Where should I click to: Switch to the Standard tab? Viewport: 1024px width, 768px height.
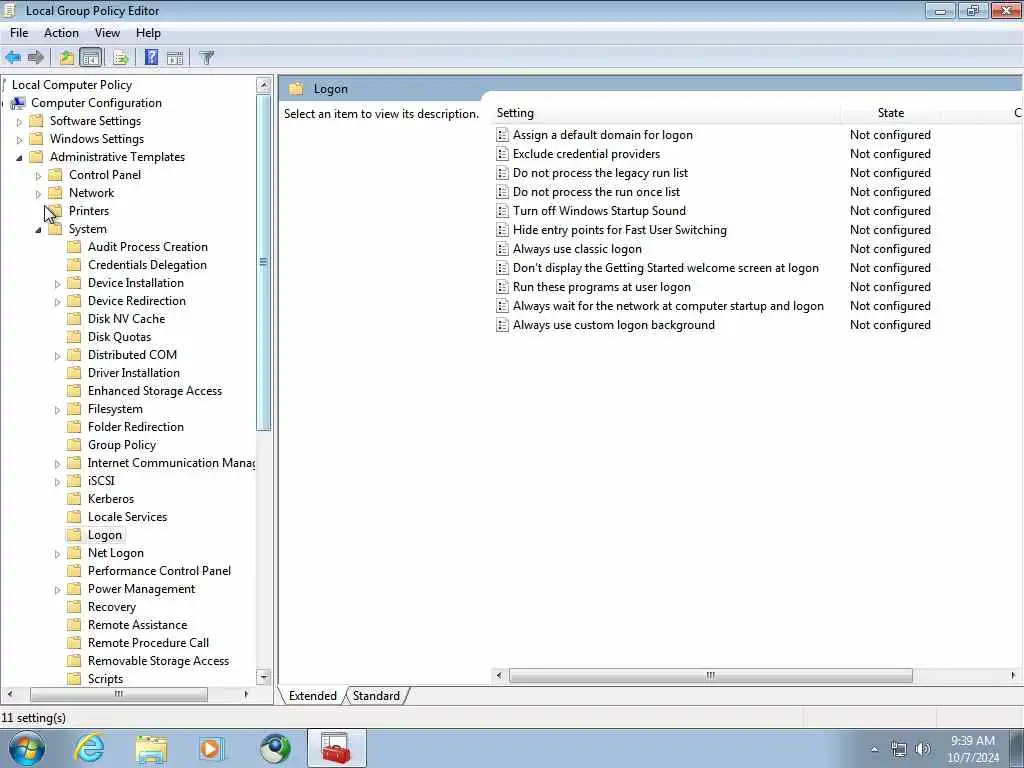click(376, 696)
